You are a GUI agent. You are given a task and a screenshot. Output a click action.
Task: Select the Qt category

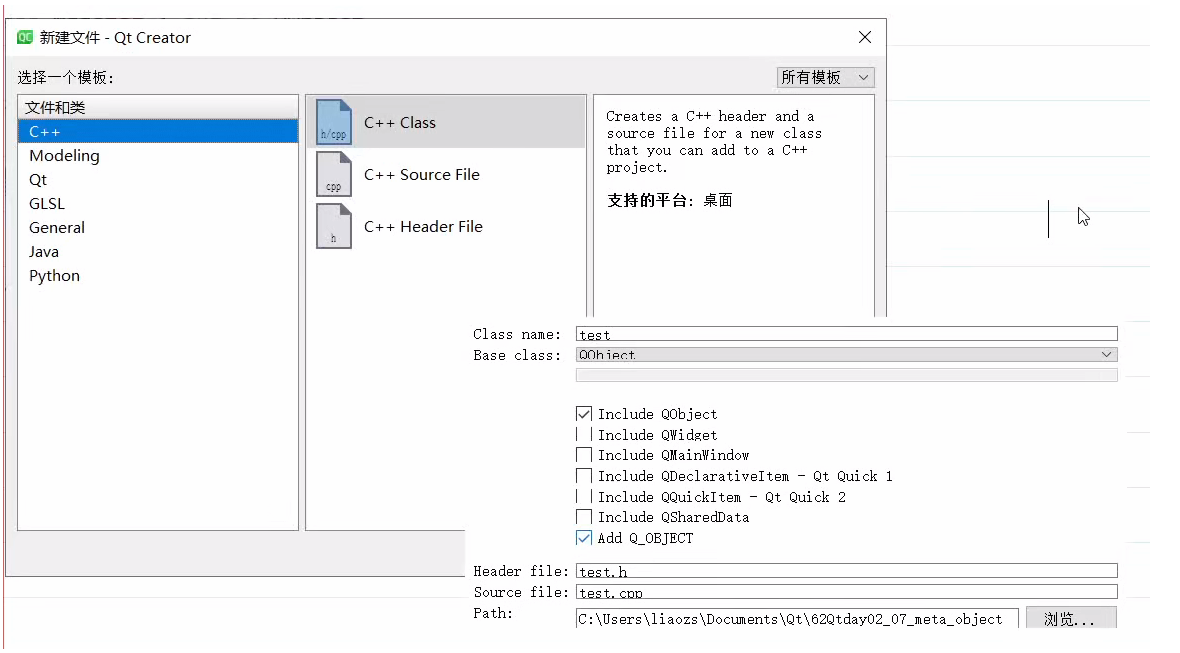tap(158, 180)
